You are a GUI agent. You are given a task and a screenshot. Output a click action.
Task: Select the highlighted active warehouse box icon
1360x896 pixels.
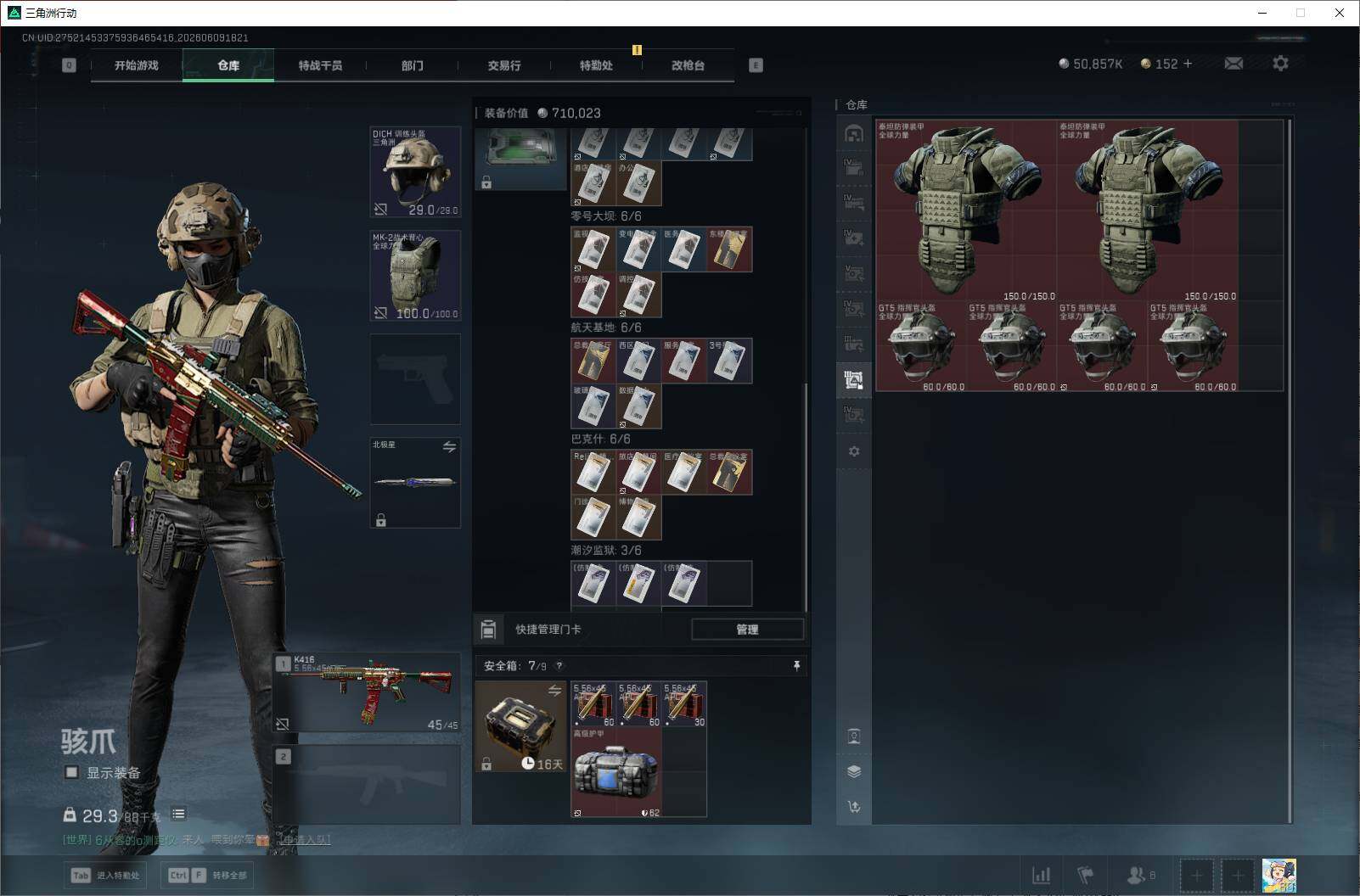pos(854,379)
